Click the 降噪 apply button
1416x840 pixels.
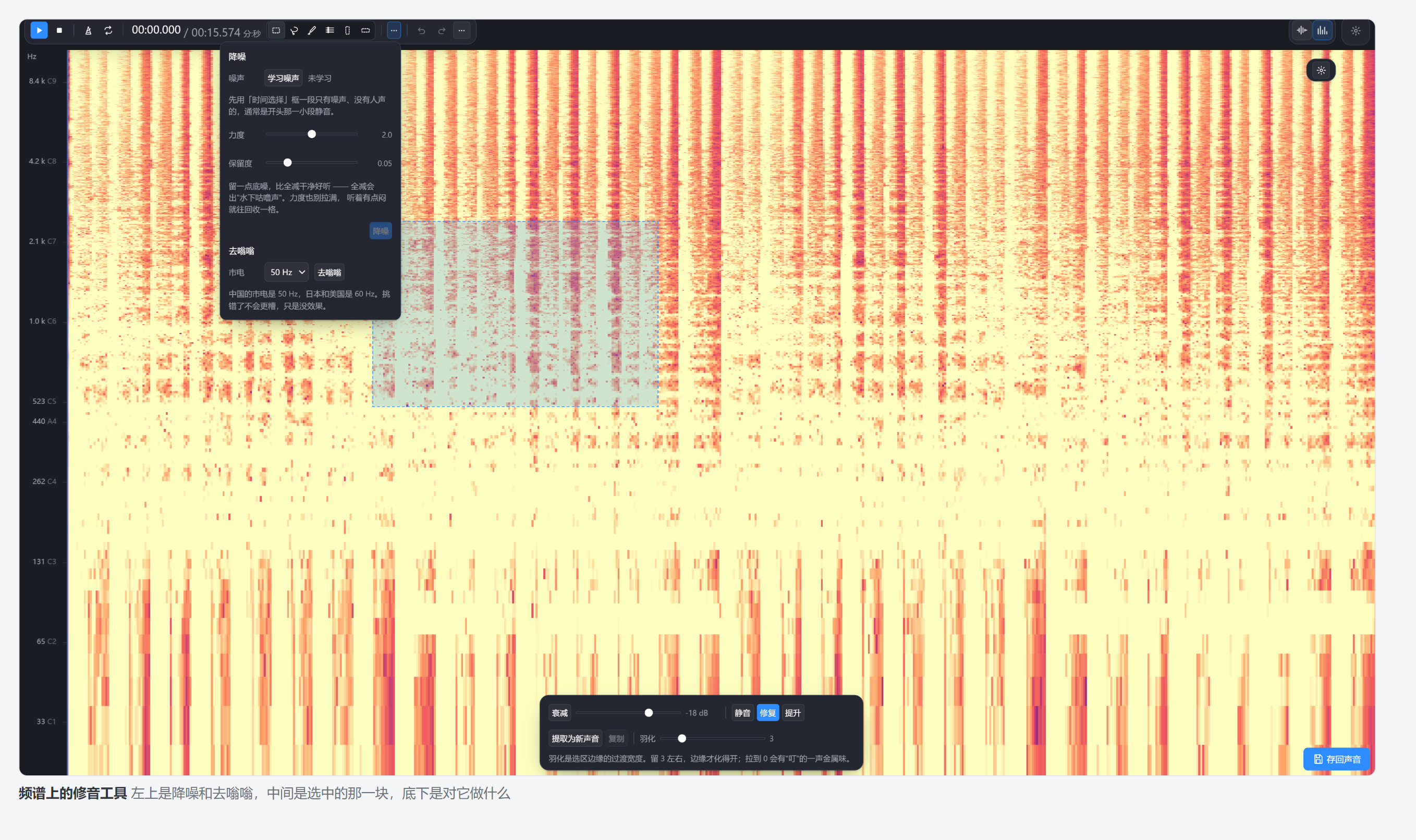(x=381, y=231)
